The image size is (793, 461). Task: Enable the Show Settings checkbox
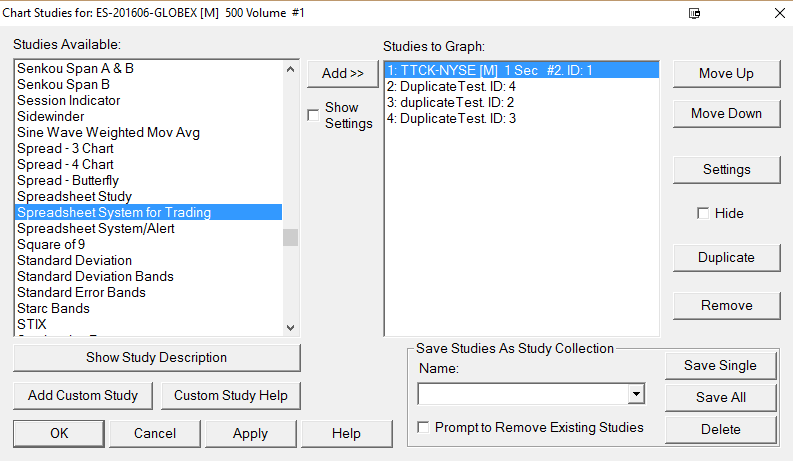pos(314,115)
